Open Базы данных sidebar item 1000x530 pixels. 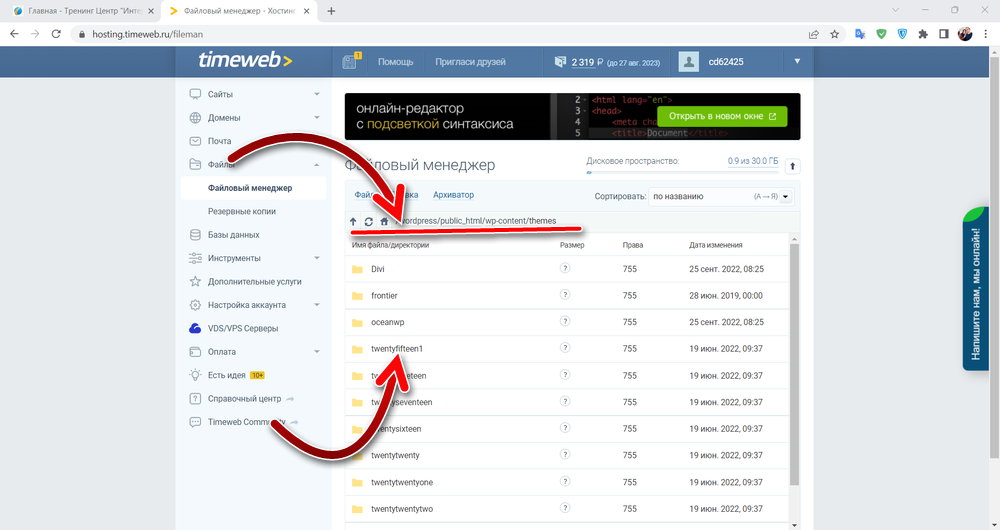click(233, 235)
